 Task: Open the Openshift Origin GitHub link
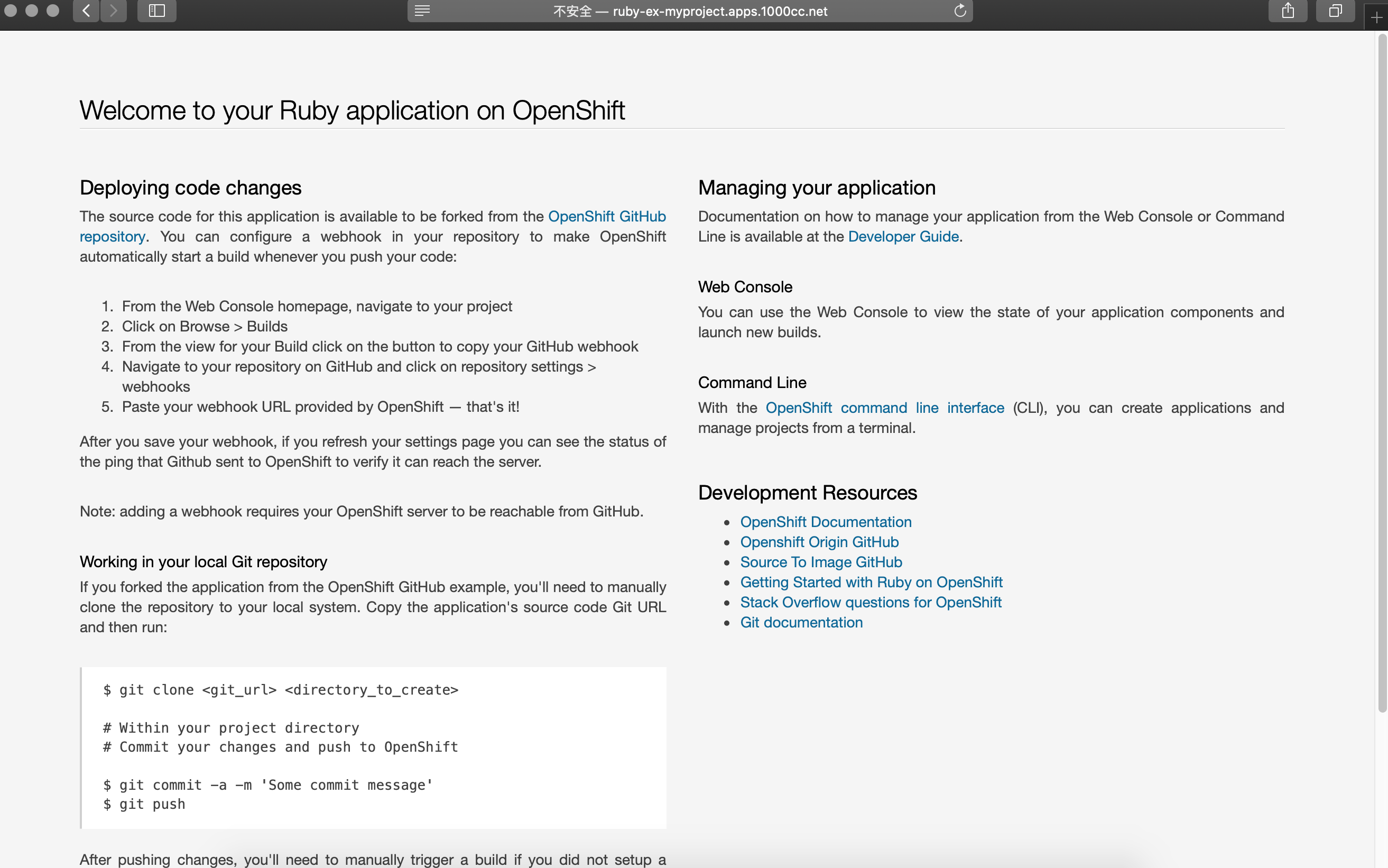click(x=819, y=542)
